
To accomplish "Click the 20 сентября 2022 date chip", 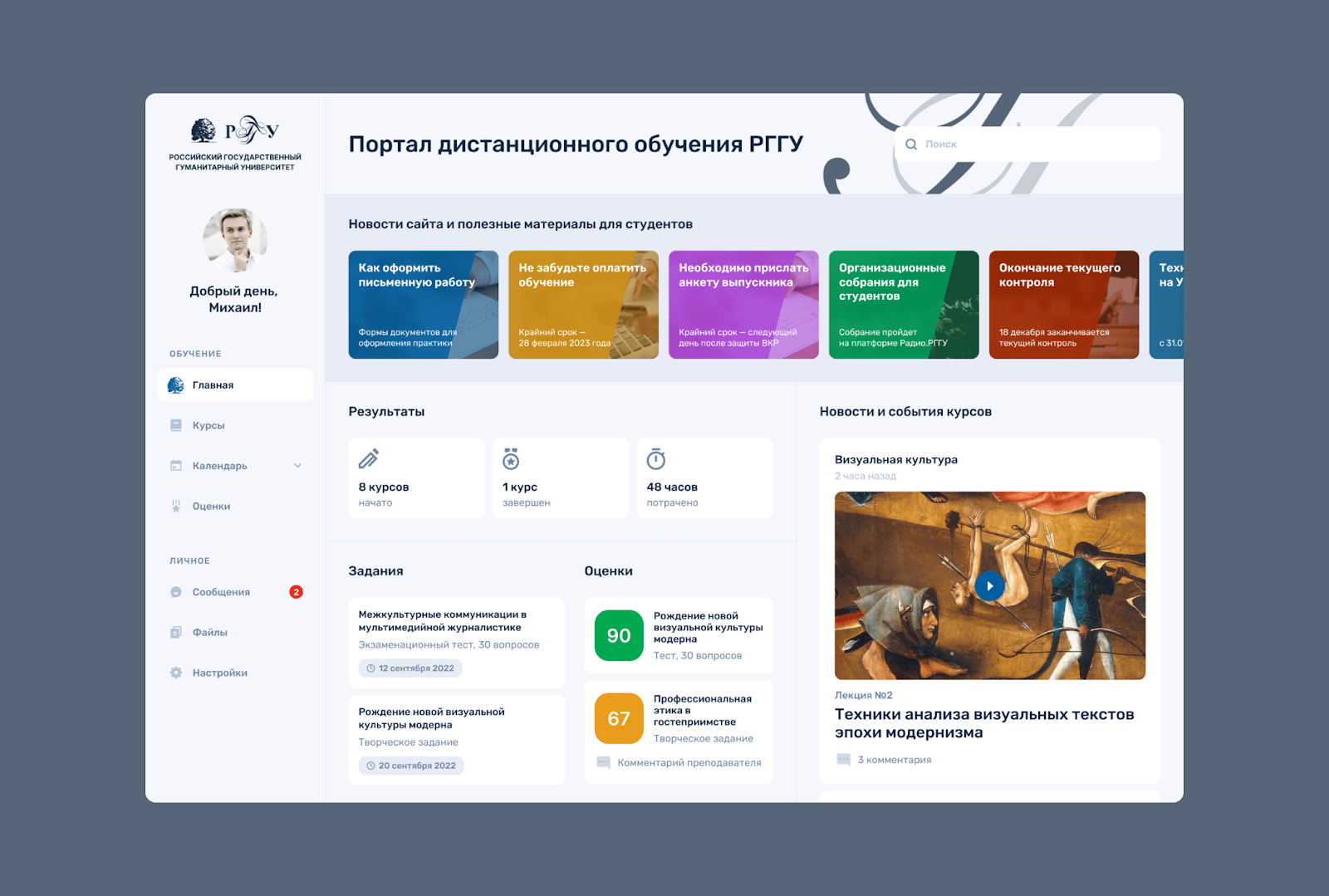I will click(411, 766).
